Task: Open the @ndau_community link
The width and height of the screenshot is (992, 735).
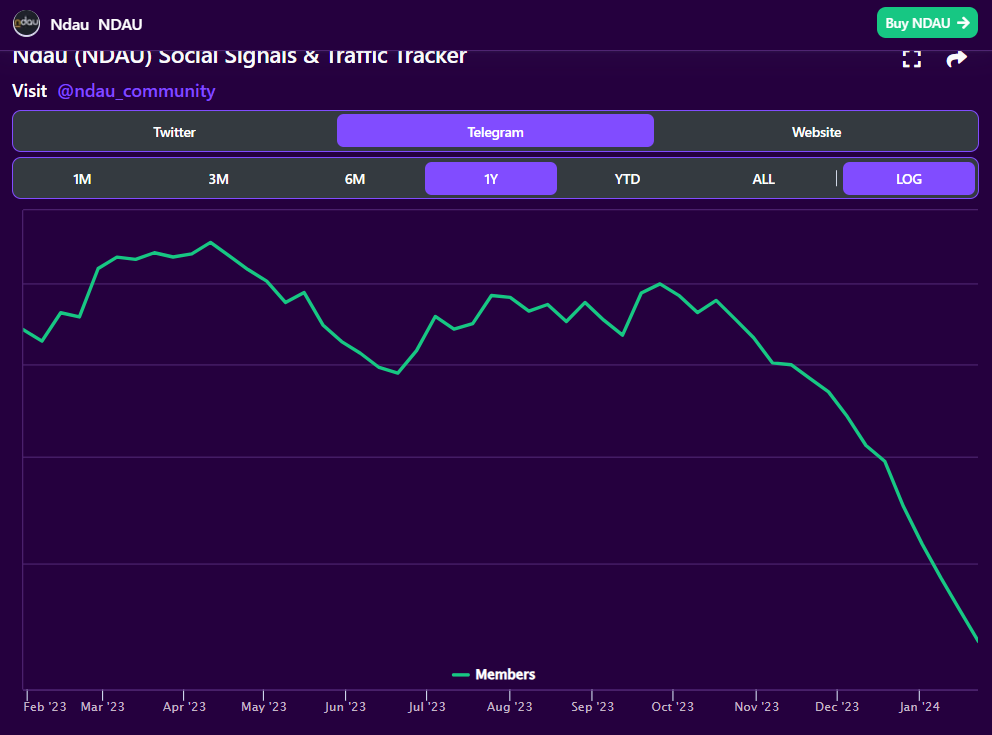Action: (136, 91)
